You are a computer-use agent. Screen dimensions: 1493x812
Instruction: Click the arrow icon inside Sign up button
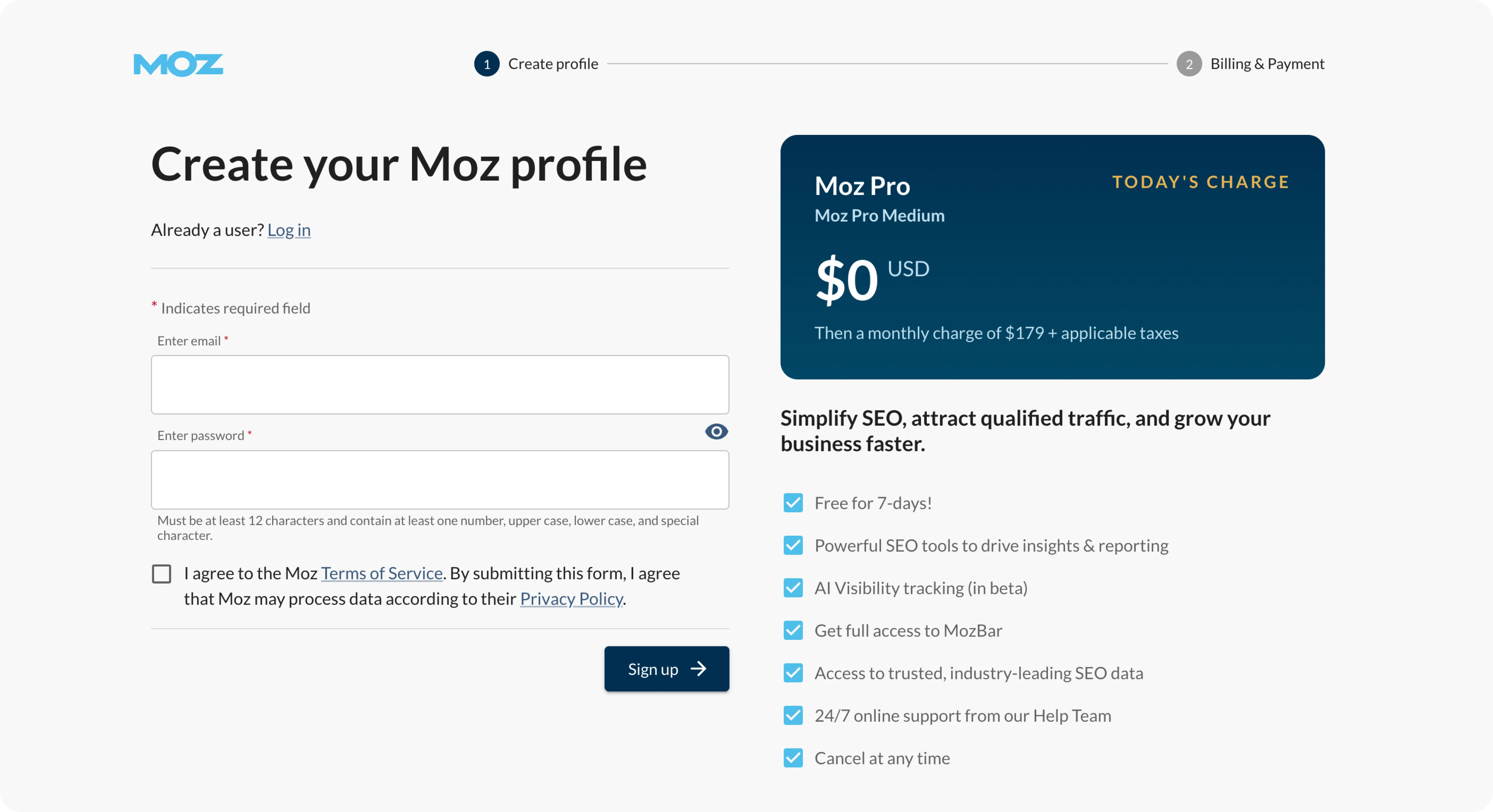(699, 669)
